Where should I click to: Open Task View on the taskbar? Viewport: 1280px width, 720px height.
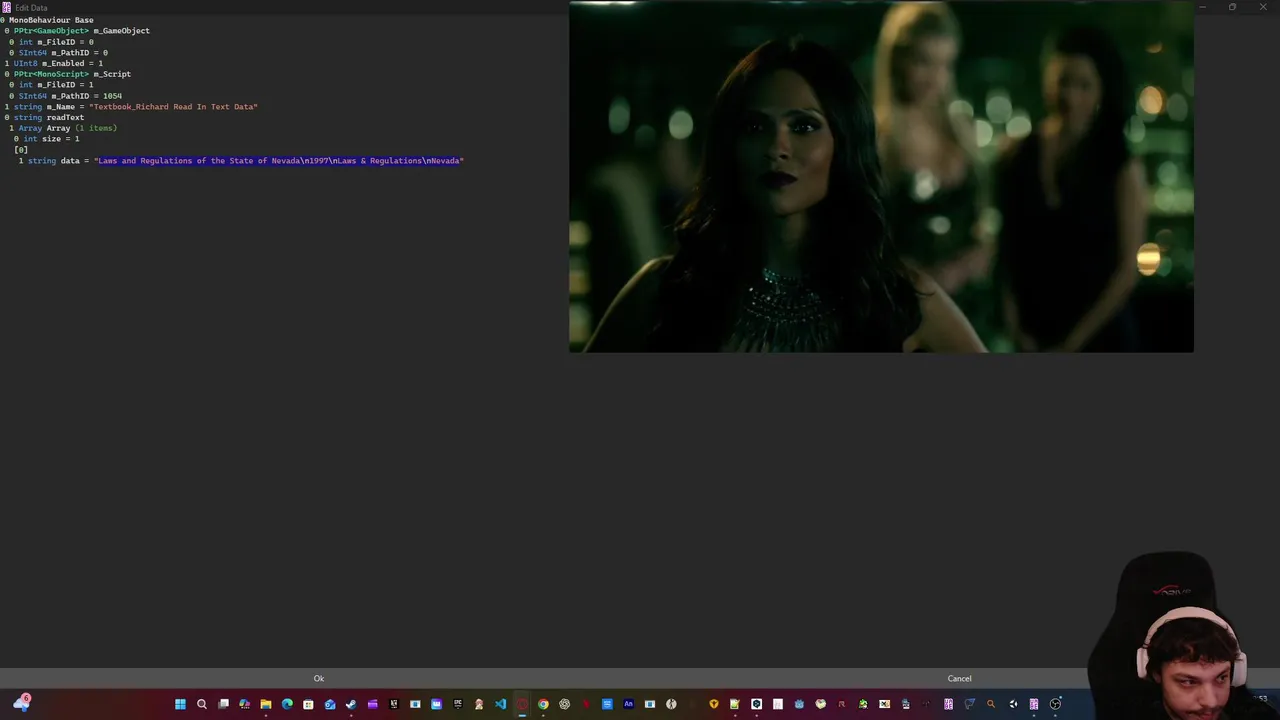[223, 704]
